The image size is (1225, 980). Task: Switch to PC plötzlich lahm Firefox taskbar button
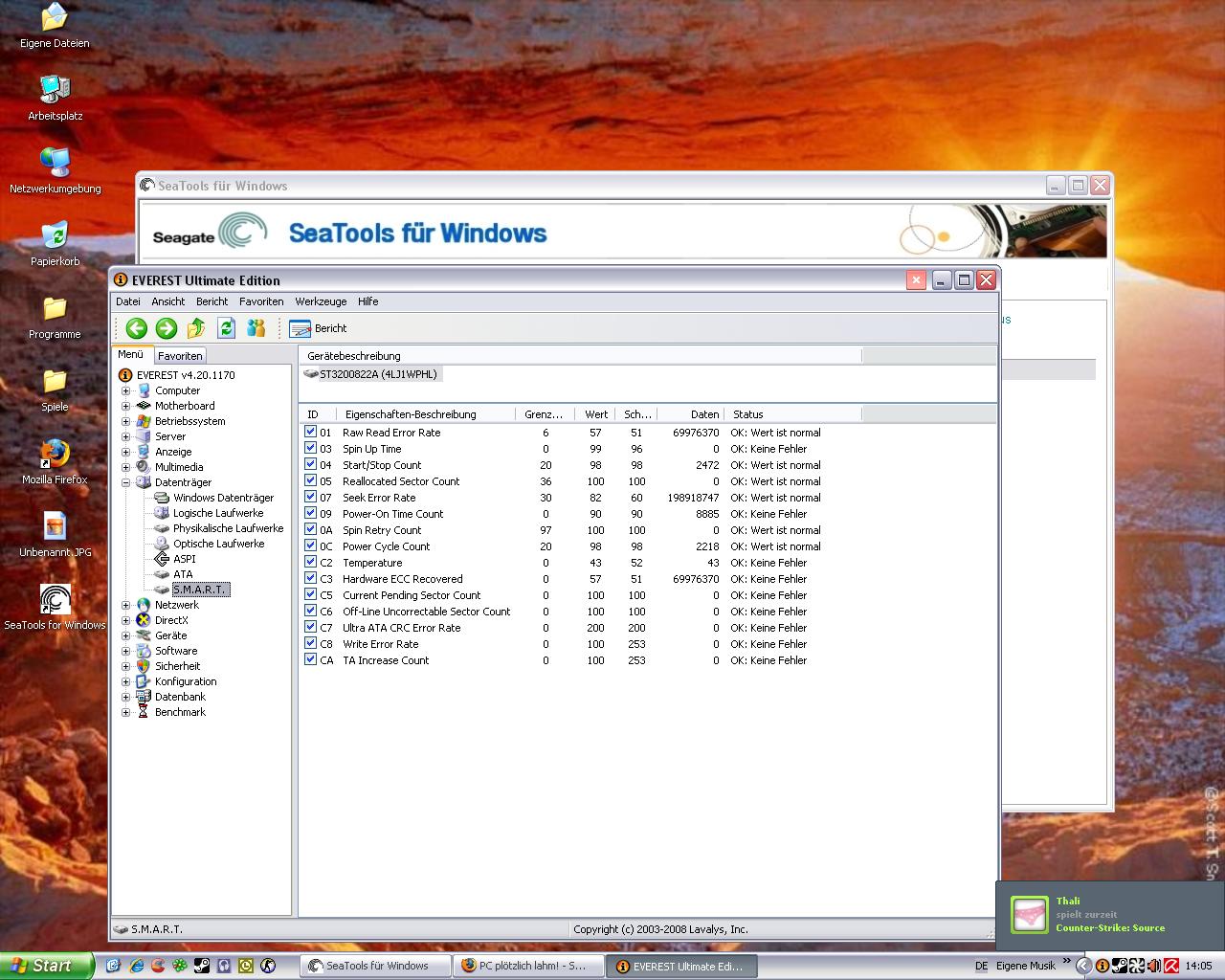[528, 967]
